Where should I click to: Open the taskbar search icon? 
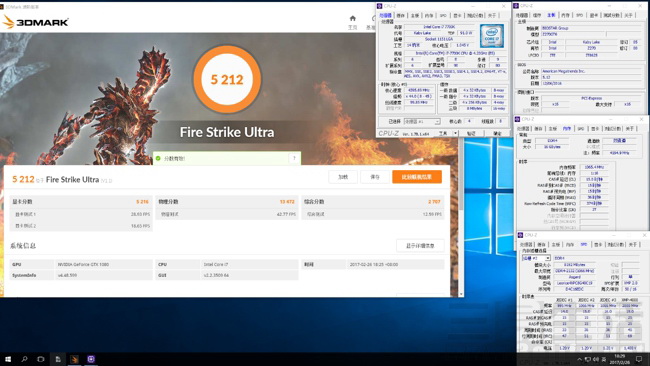pyautogui.click(x=24, y=359)
